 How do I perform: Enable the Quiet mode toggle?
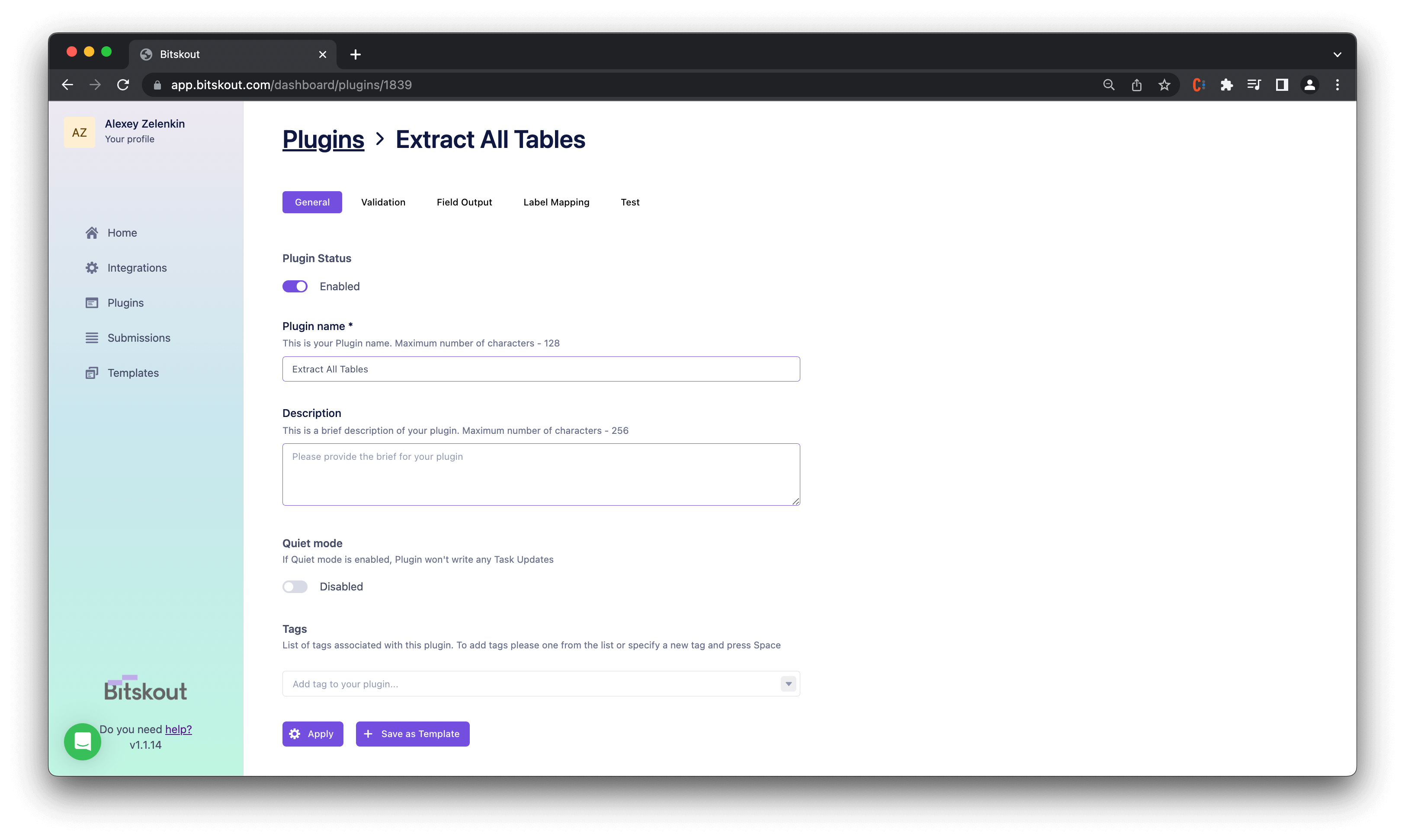click(x=295, y=587)
